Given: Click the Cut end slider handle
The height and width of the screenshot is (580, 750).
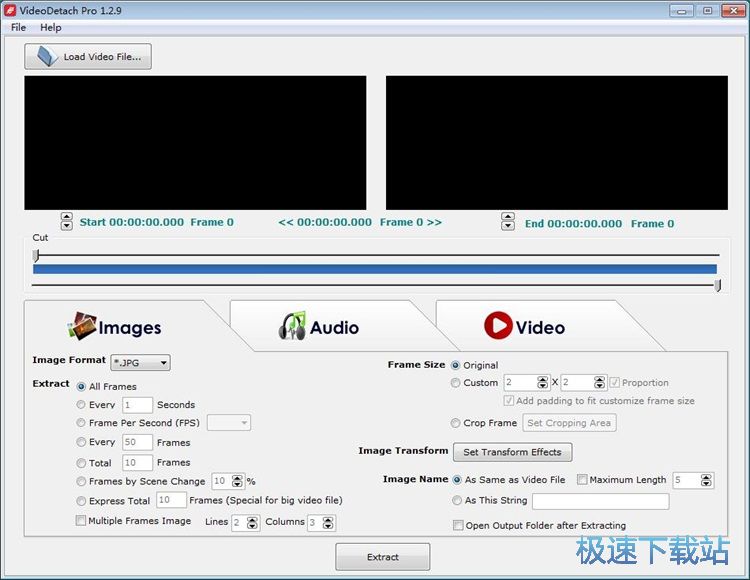Looking at the screenshot, I should tap(717, 285).
